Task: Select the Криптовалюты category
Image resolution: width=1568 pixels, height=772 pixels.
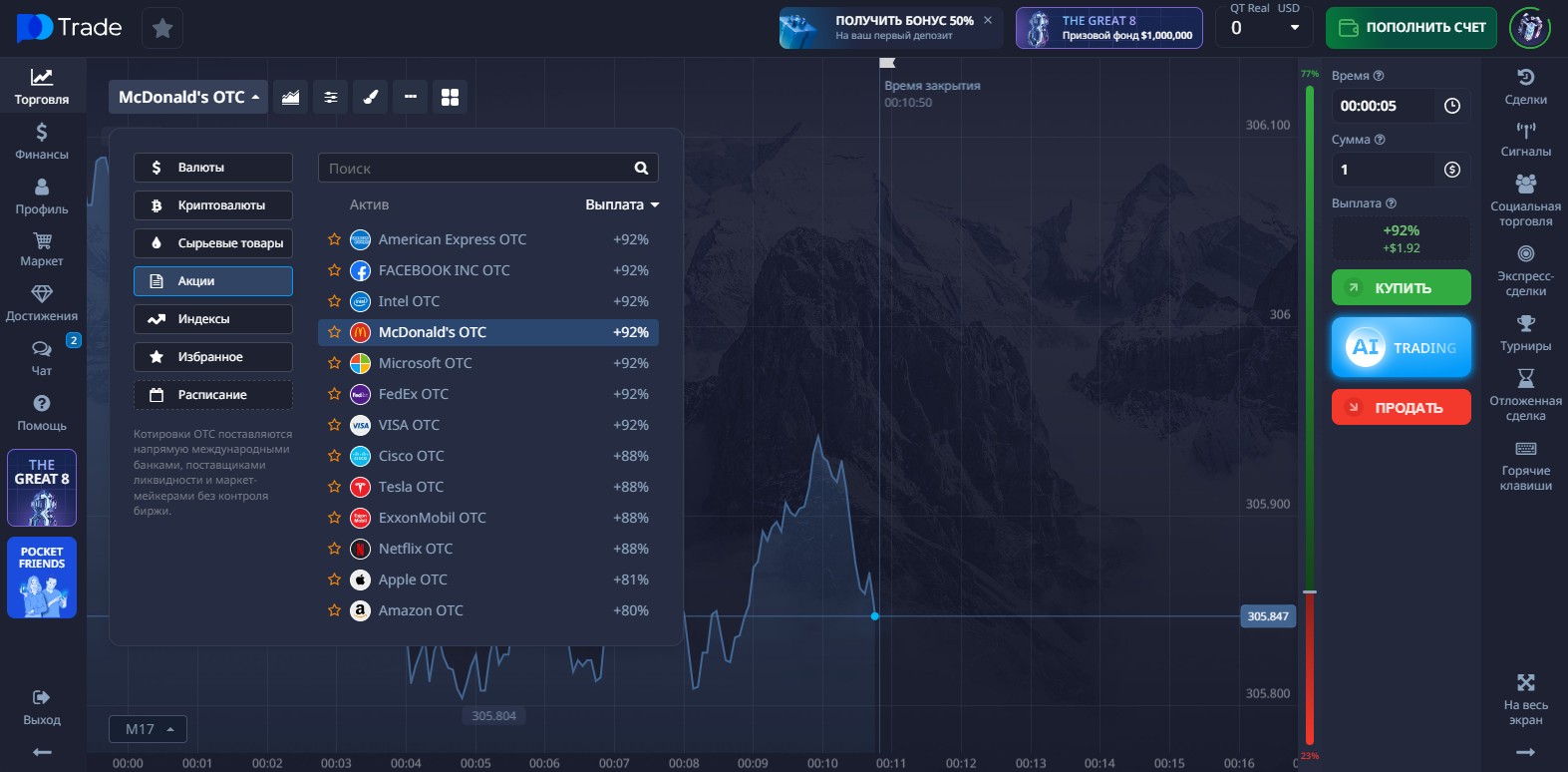Action: click(x=213, y=205)
